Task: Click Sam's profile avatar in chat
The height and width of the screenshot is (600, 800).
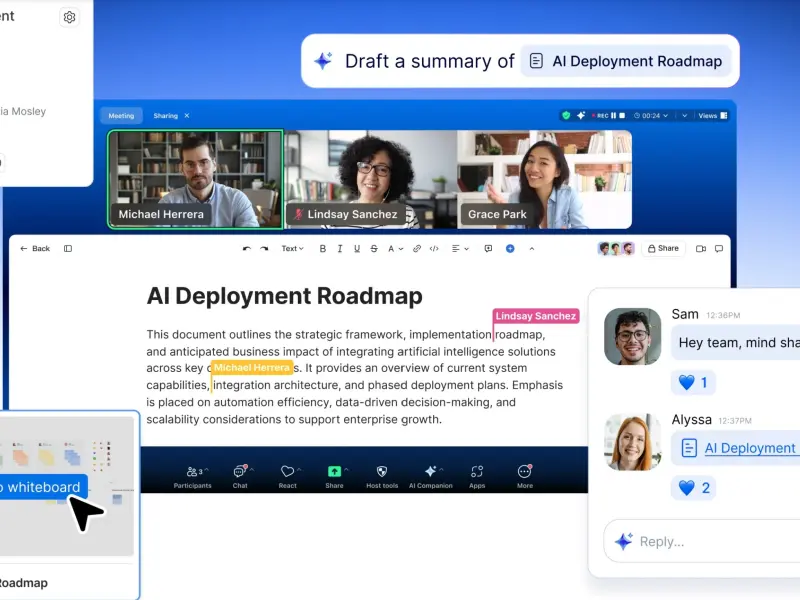Action: 633,336
